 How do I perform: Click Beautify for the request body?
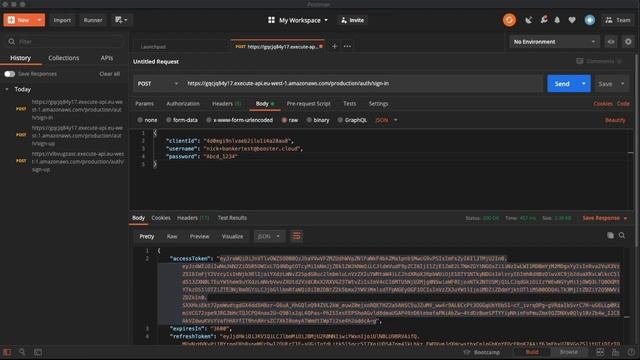[x=615, y=120]
